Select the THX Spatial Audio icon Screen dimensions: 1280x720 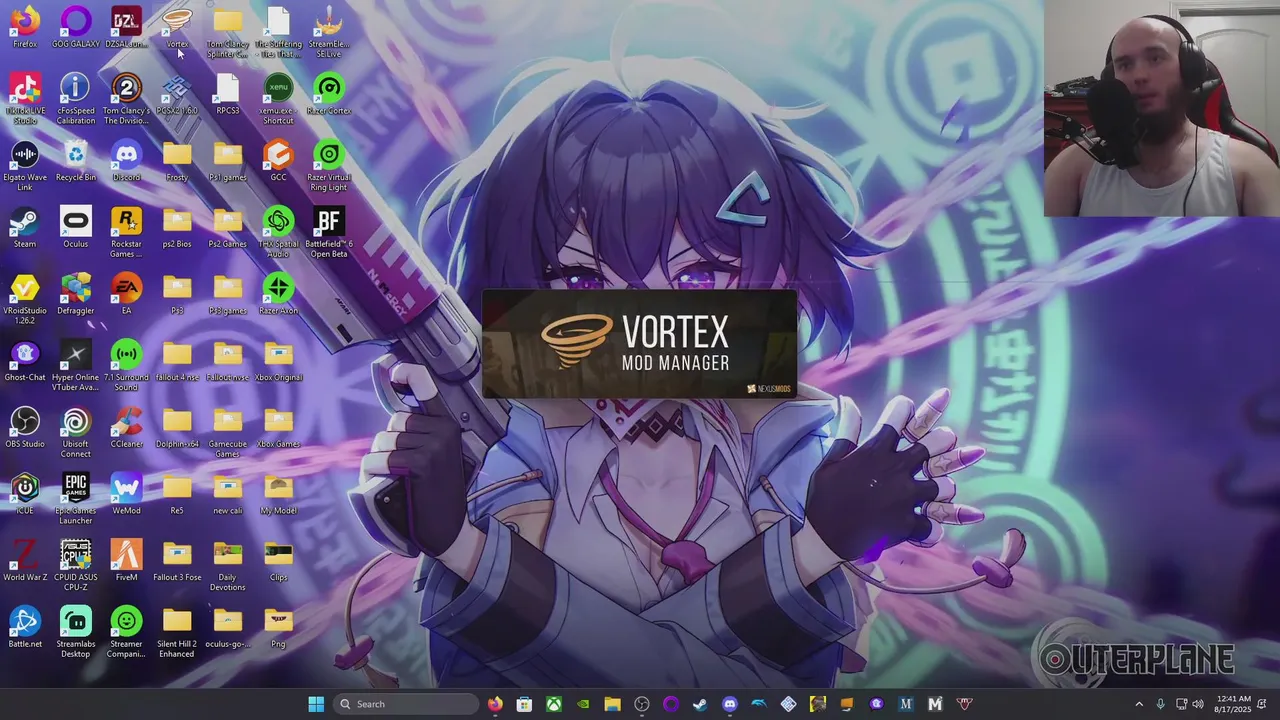(278, 233)
